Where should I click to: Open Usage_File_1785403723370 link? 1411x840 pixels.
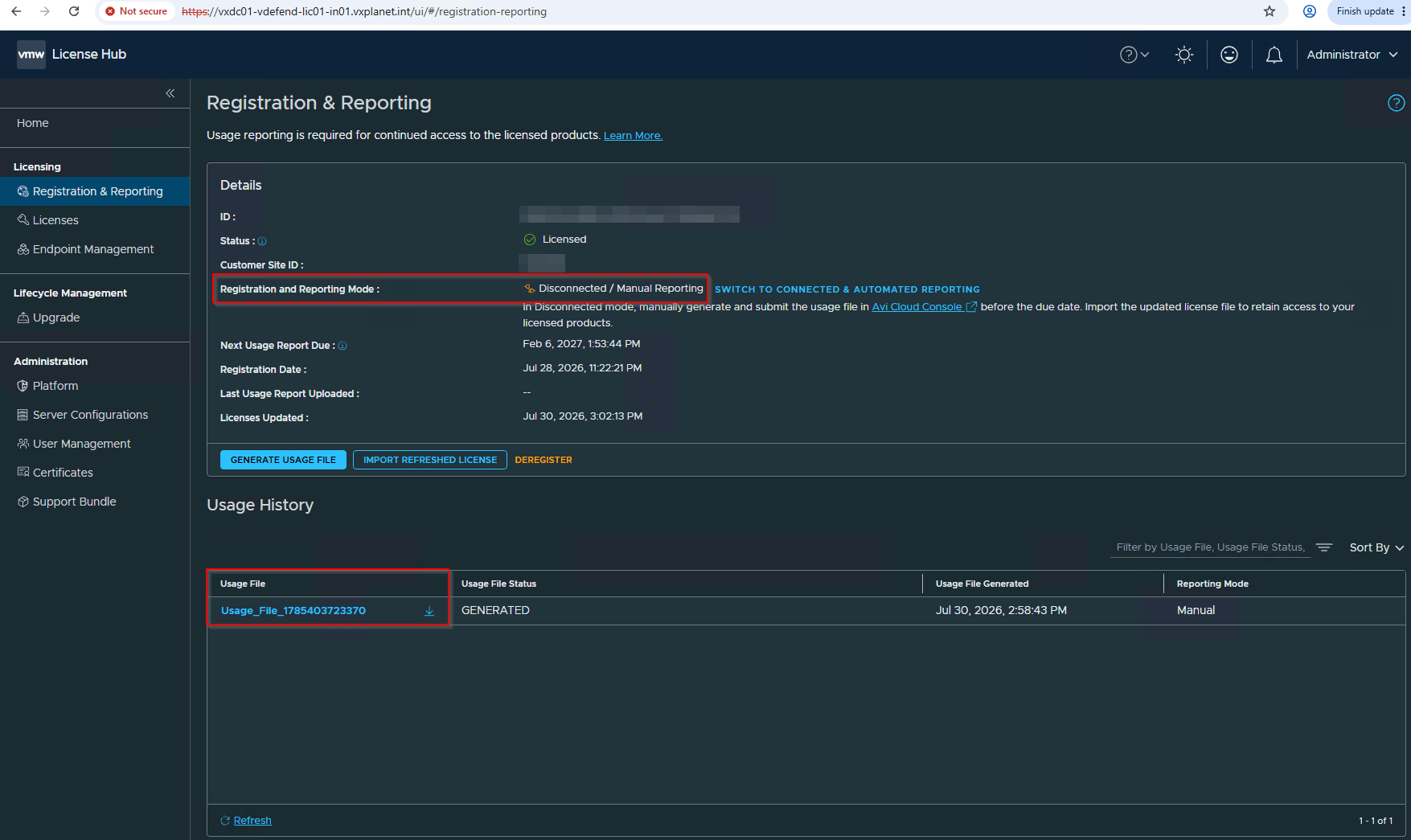tap(293, 611)
